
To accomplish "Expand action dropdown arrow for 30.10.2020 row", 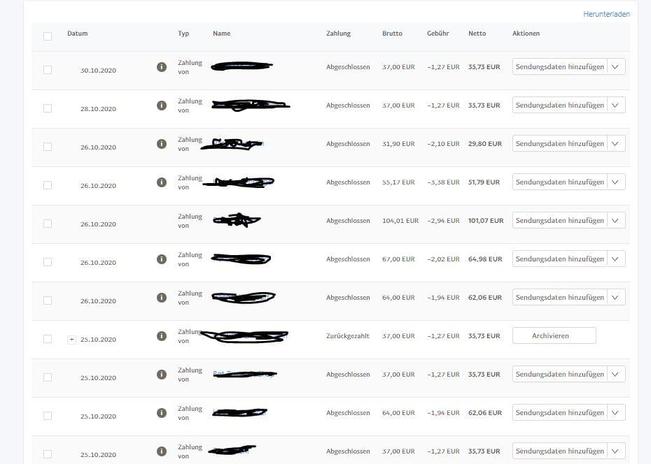I will point(616,67).
